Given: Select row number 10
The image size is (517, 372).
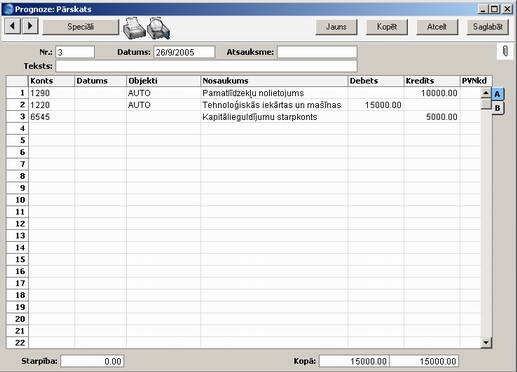Looking at the screenshot, I should 17,200.
